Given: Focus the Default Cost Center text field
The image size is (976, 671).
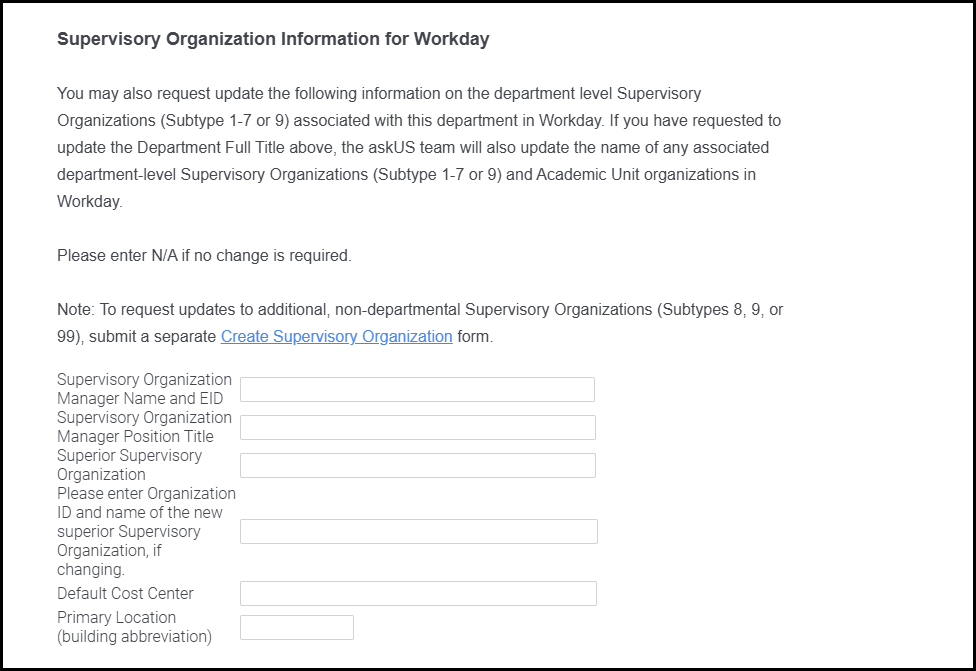Looking at the screenshot, I should click(418, 594).
